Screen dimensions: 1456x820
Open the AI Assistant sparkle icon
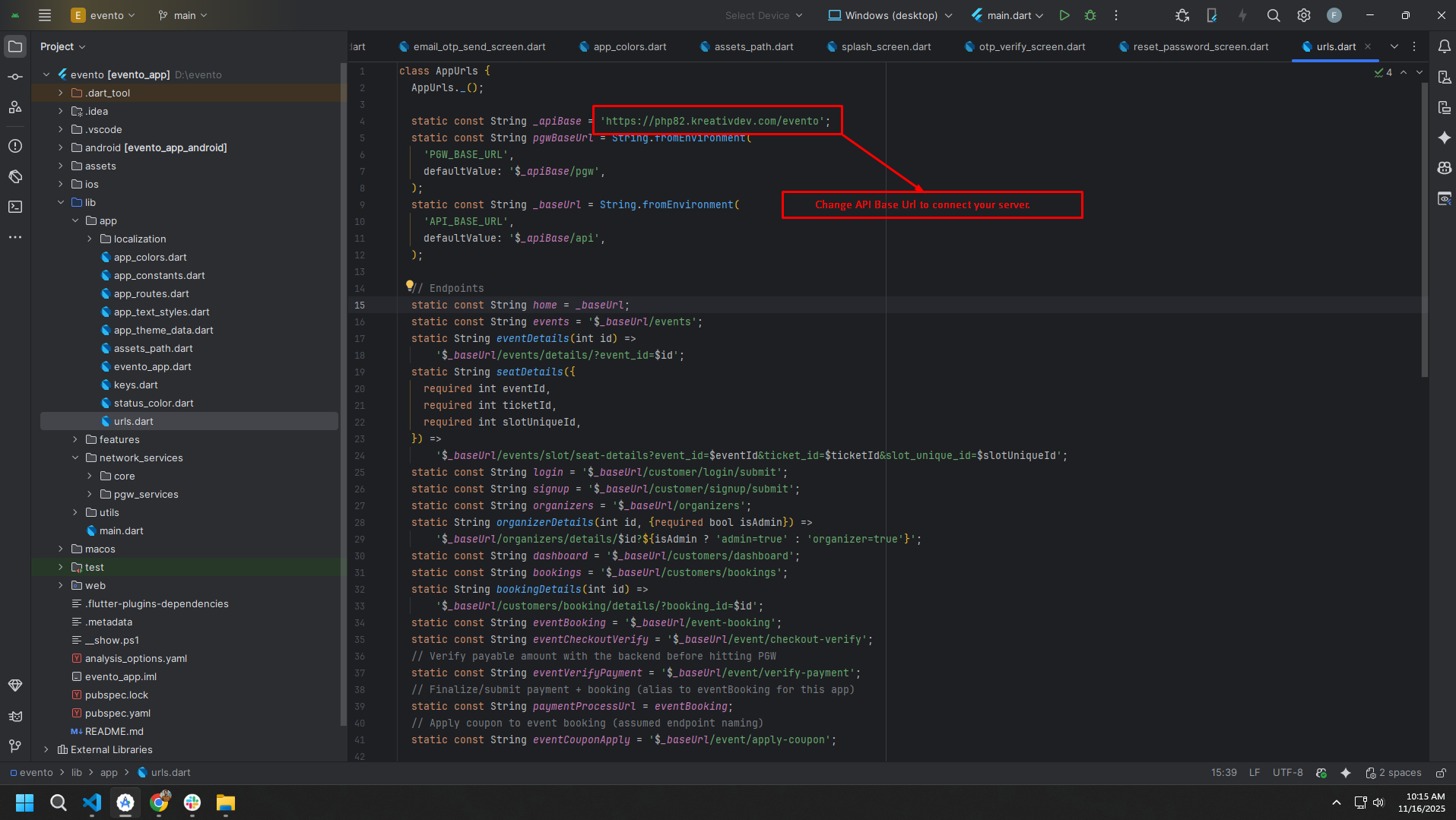[1445, 138]
